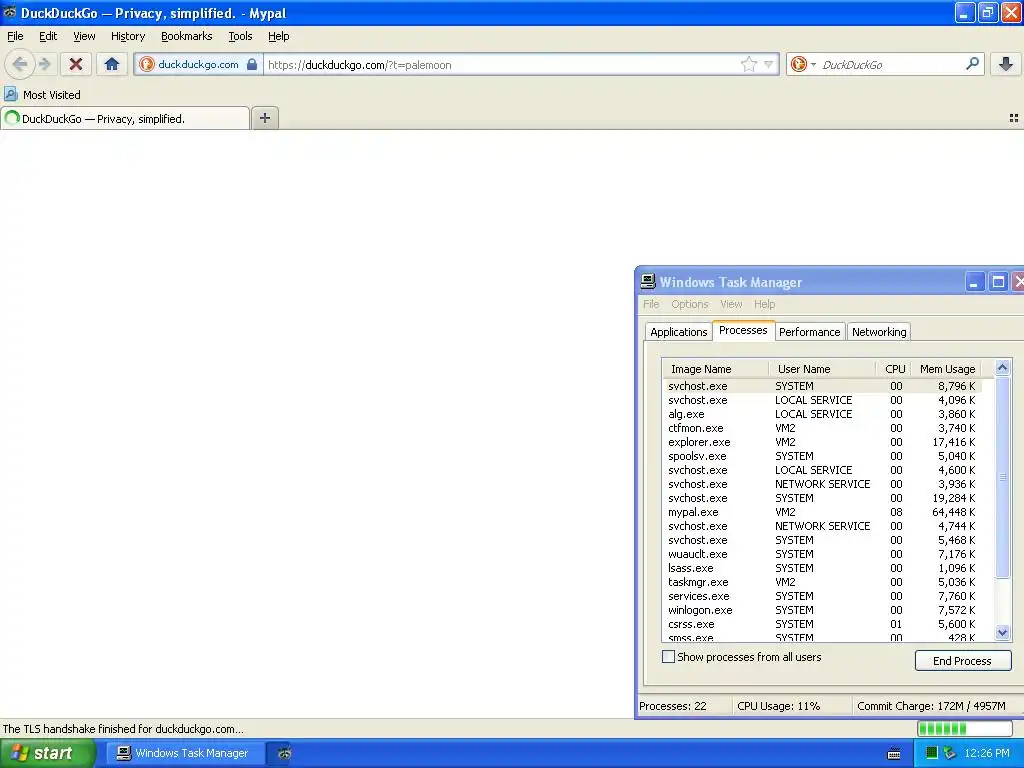
Task: Click into the DuckDuckGo search box
Action: coord(891,65)
